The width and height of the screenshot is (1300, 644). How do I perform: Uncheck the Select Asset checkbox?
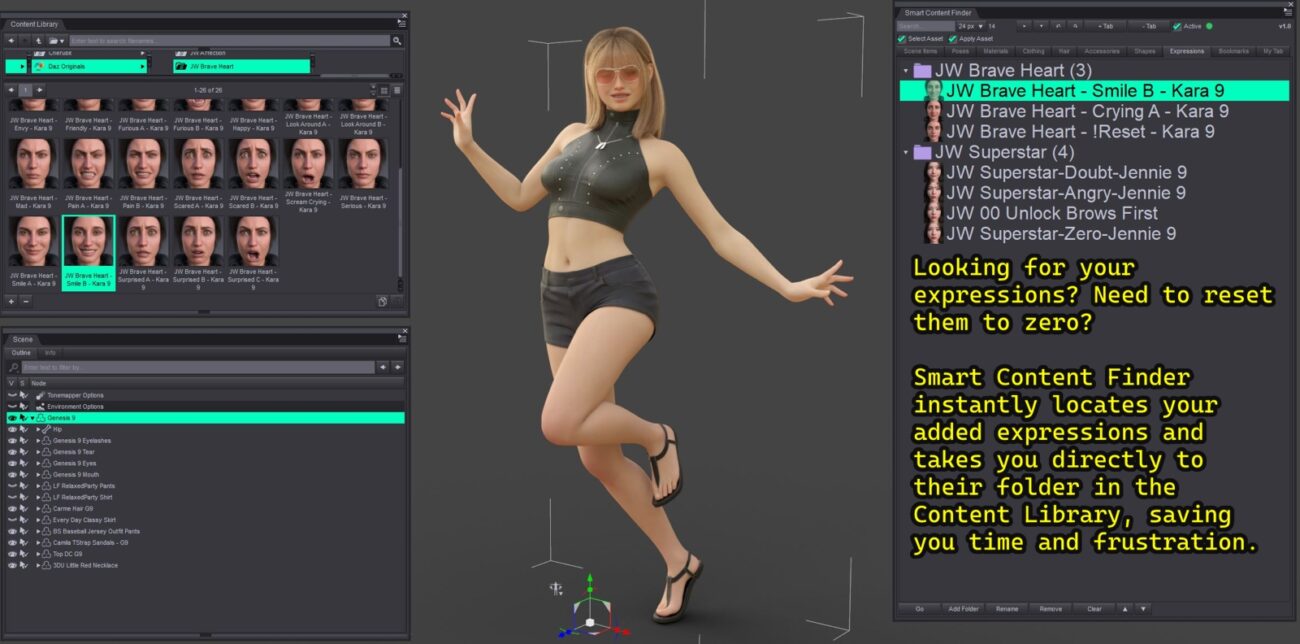[901, 39]
